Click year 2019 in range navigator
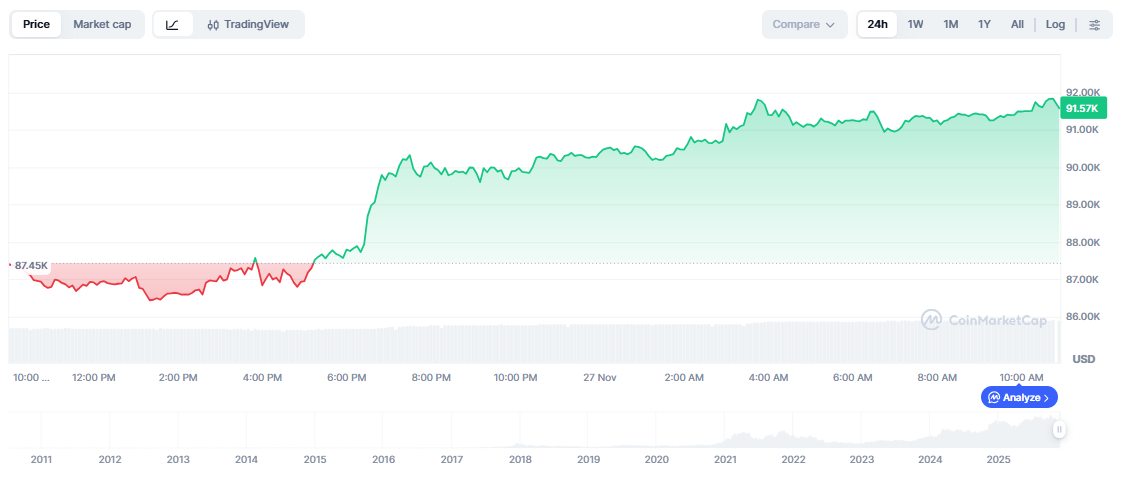This screenshot has width=1121, height=484. [x=588, y=460]
